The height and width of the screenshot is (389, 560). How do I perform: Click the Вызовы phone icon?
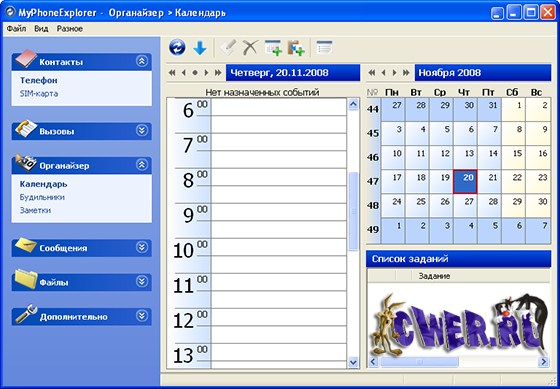click(26, 129)
